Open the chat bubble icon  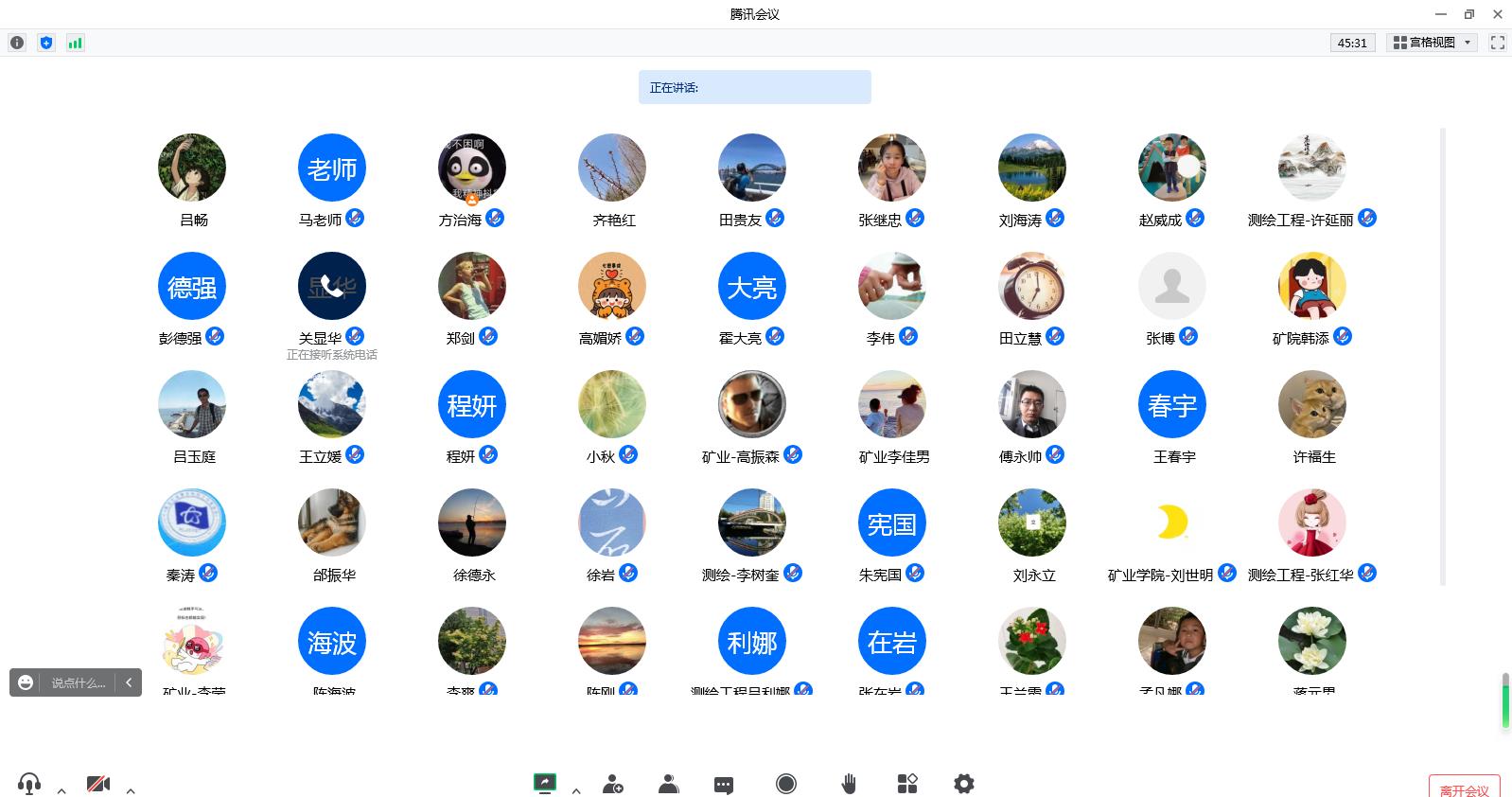coord(724,785)
